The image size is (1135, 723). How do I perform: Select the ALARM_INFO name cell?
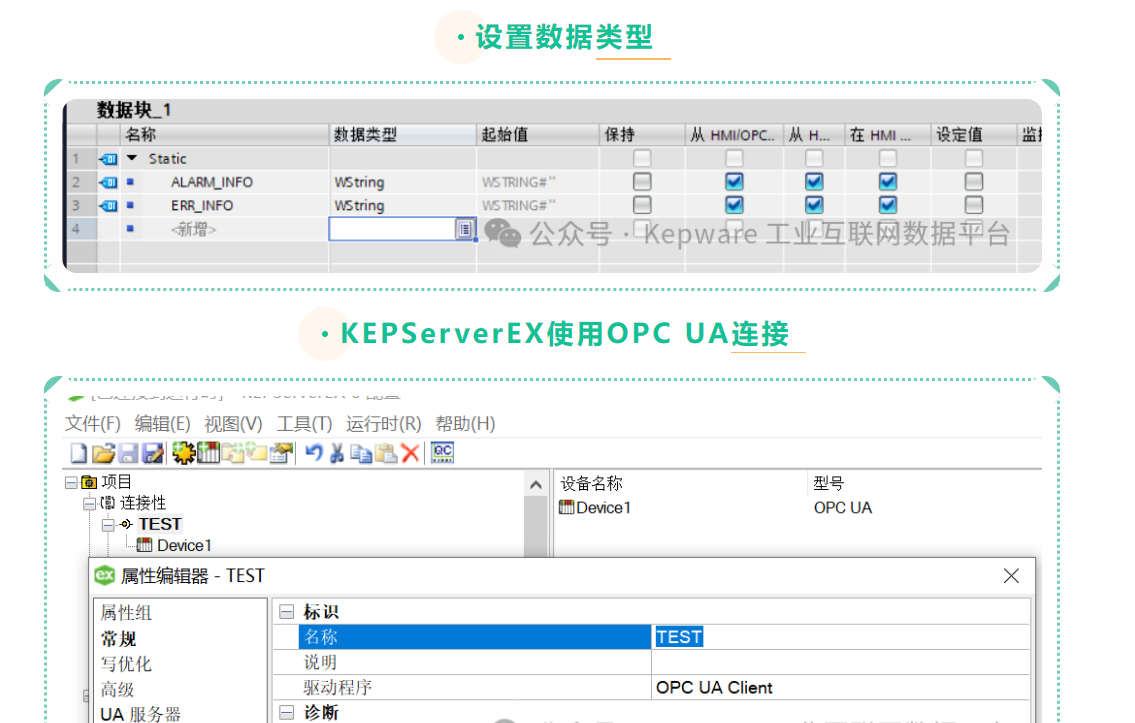[212, 182]
